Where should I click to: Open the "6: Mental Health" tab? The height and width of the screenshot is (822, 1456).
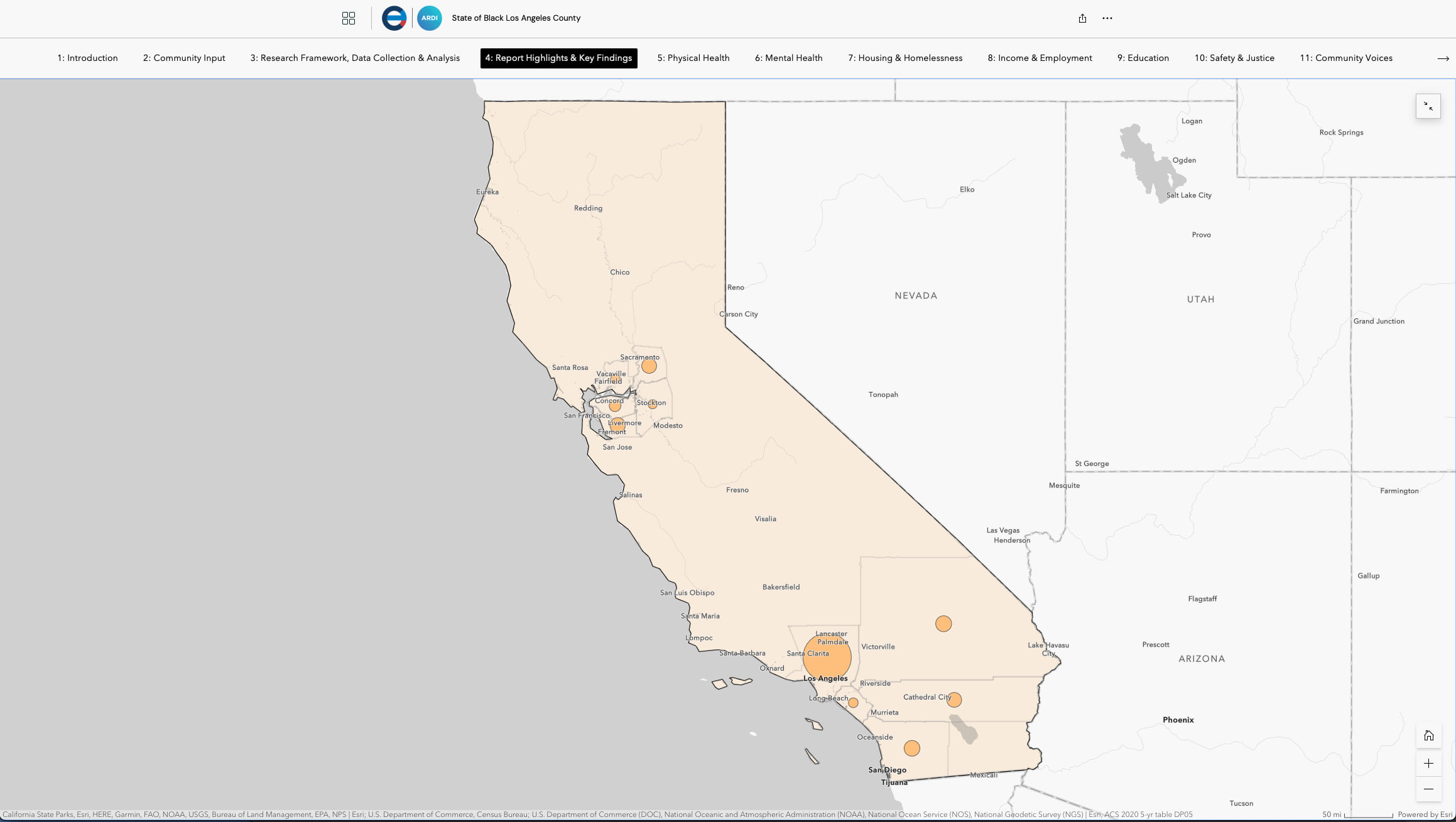(x=788, y=58)
